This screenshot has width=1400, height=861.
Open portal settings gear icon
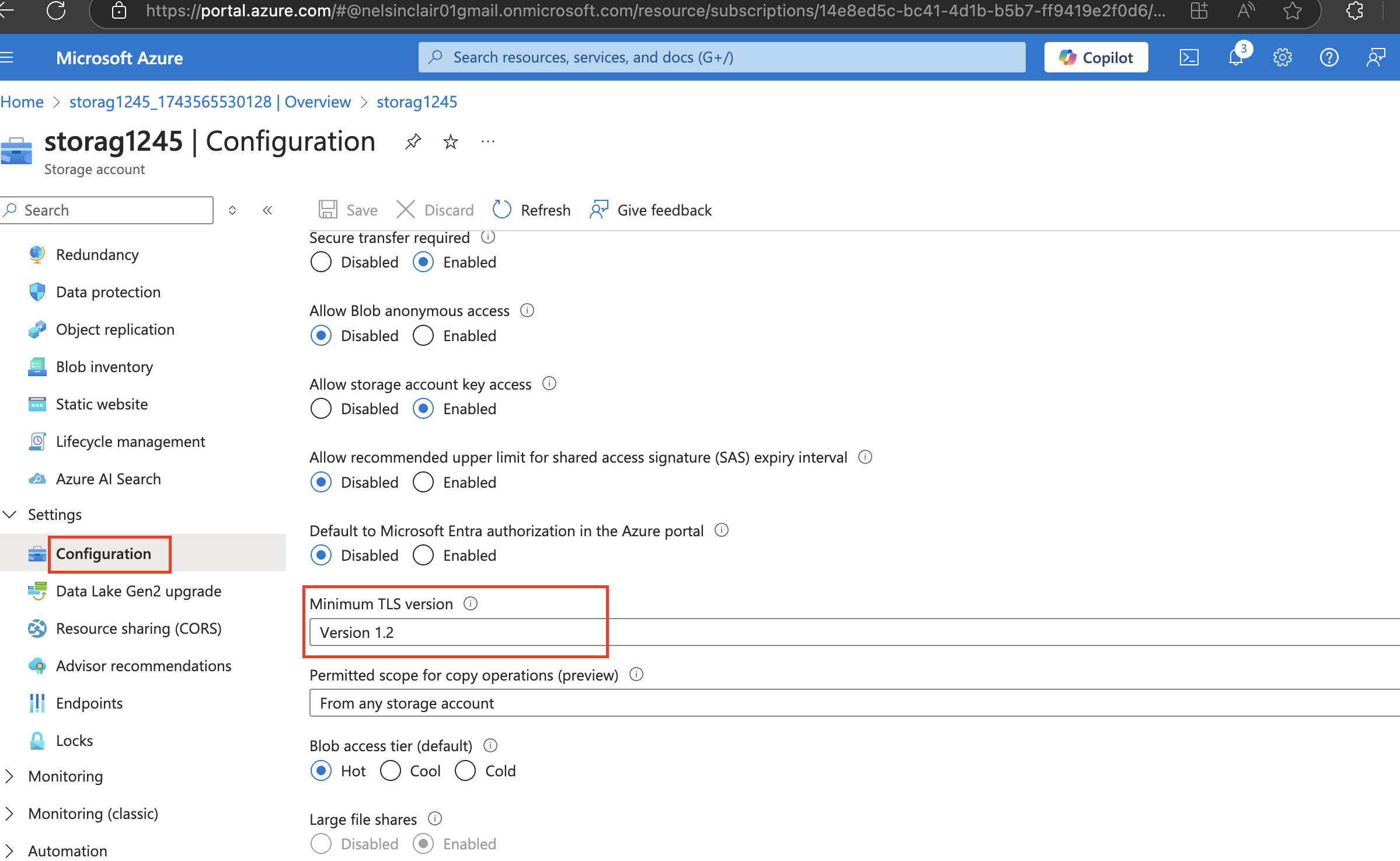pos(1283,57)
